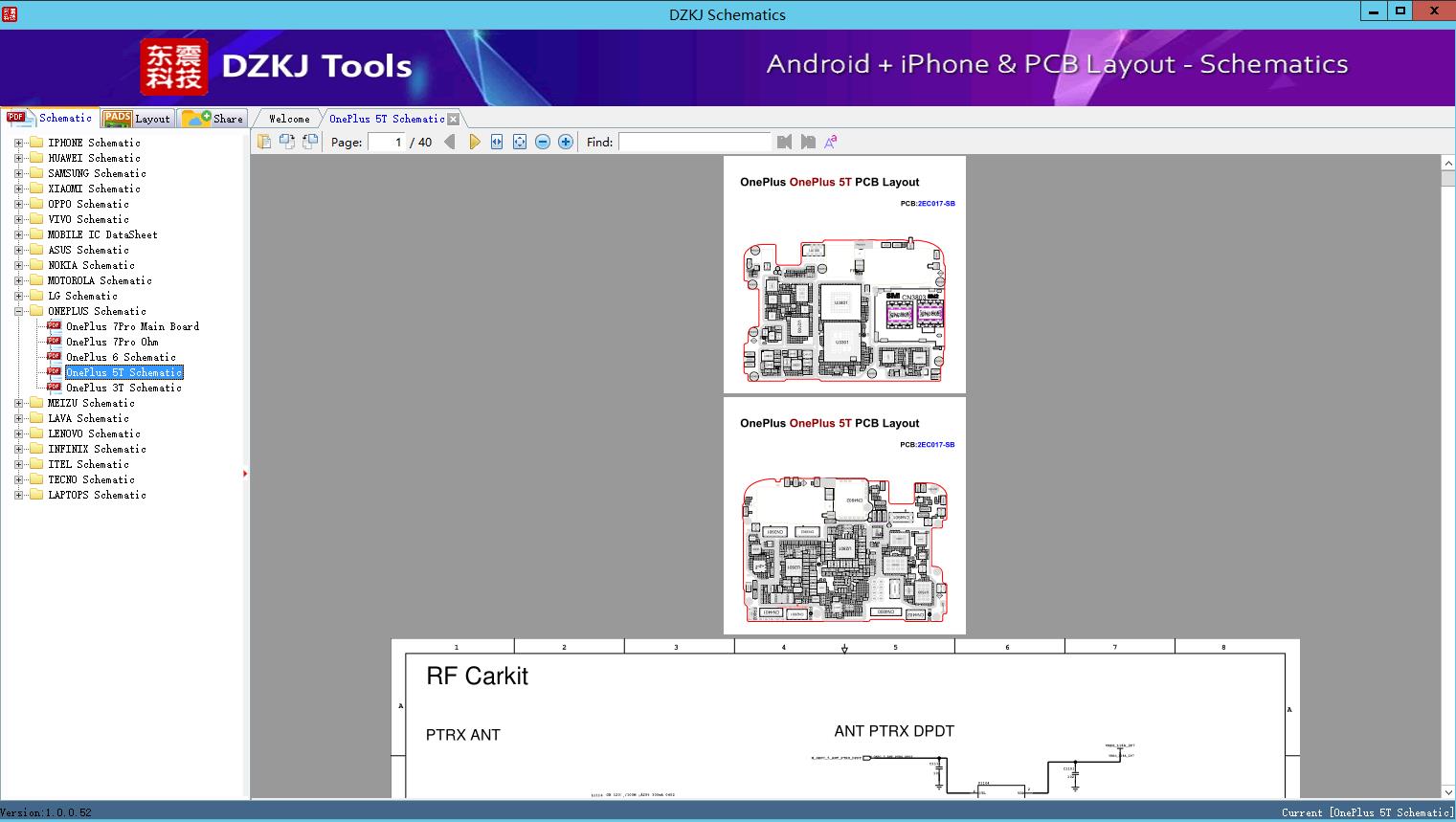The width and height of the screenshot is (1456, 822).
Task: Close the OnePlus 5T Schematic tab
Action: (x=454, y=119)
